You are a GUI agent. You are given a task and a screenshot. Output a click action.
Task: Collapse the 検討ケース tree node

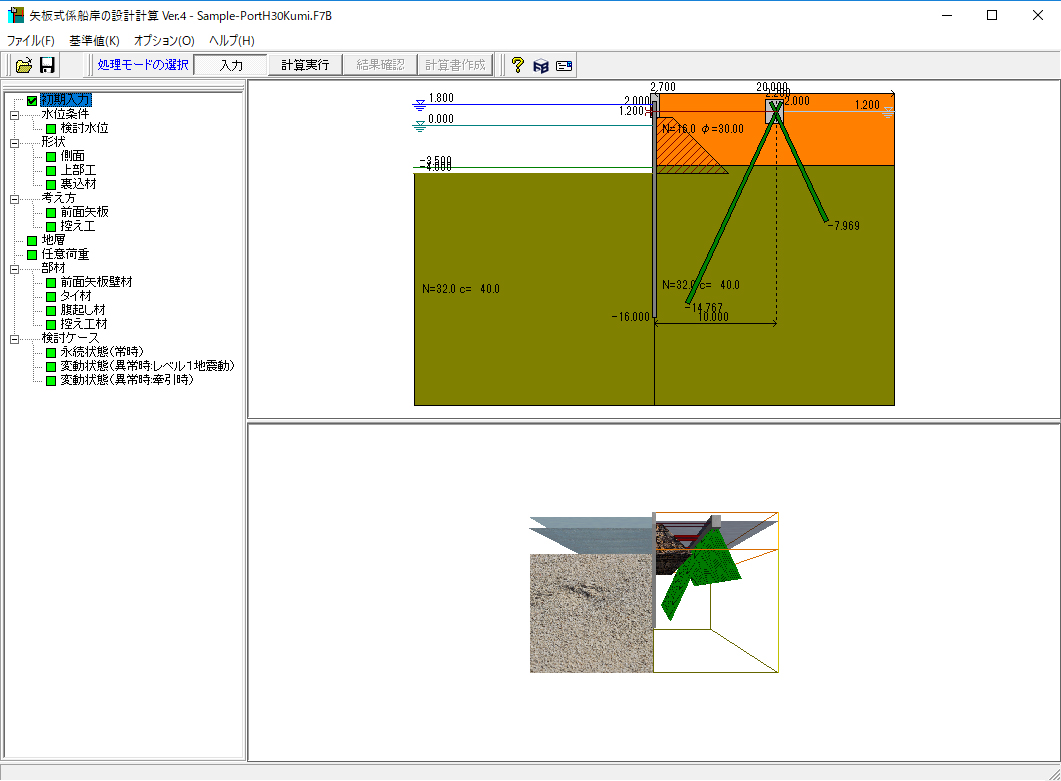15,339
